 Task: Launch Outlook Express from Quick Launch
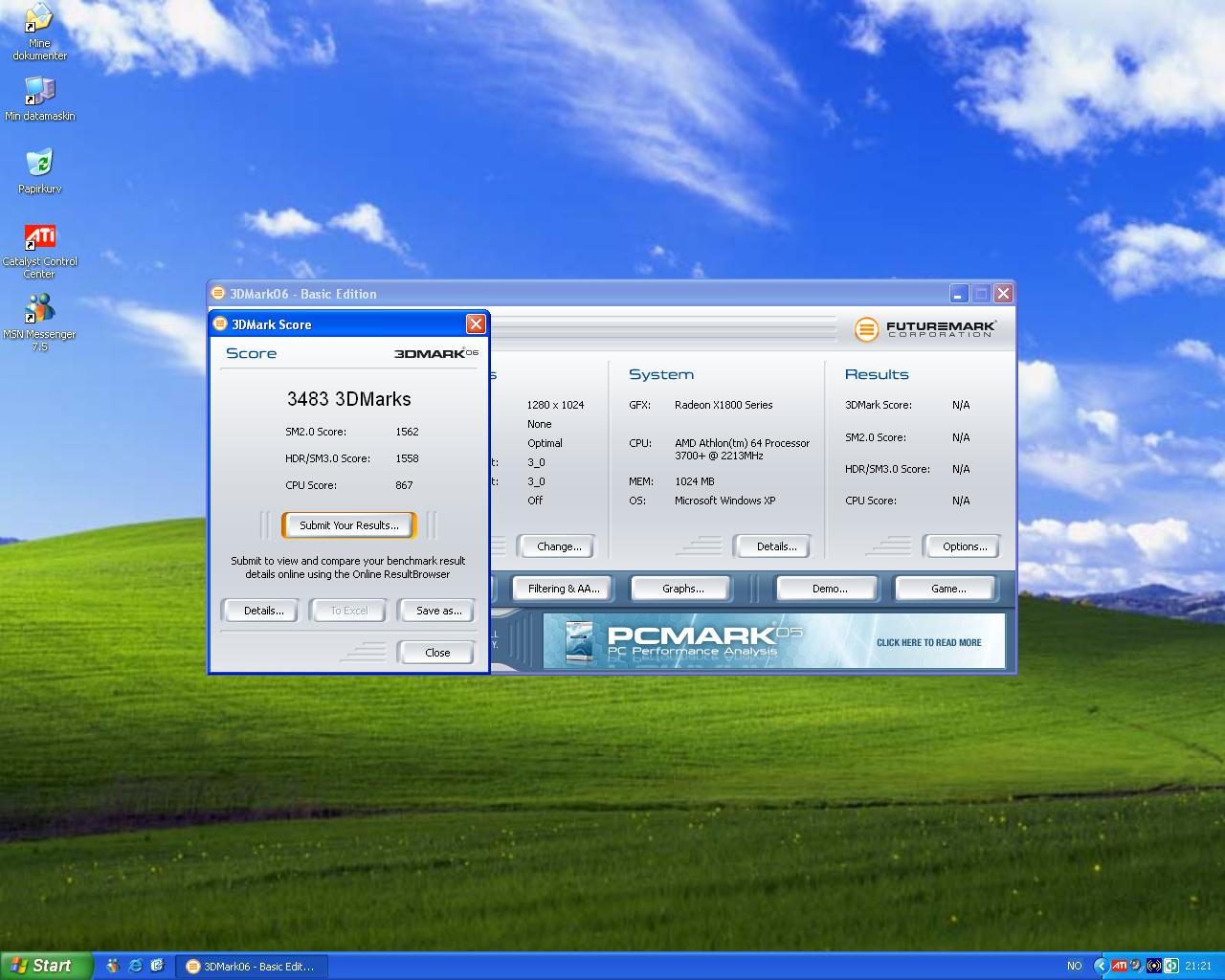[x=157, y=966]
